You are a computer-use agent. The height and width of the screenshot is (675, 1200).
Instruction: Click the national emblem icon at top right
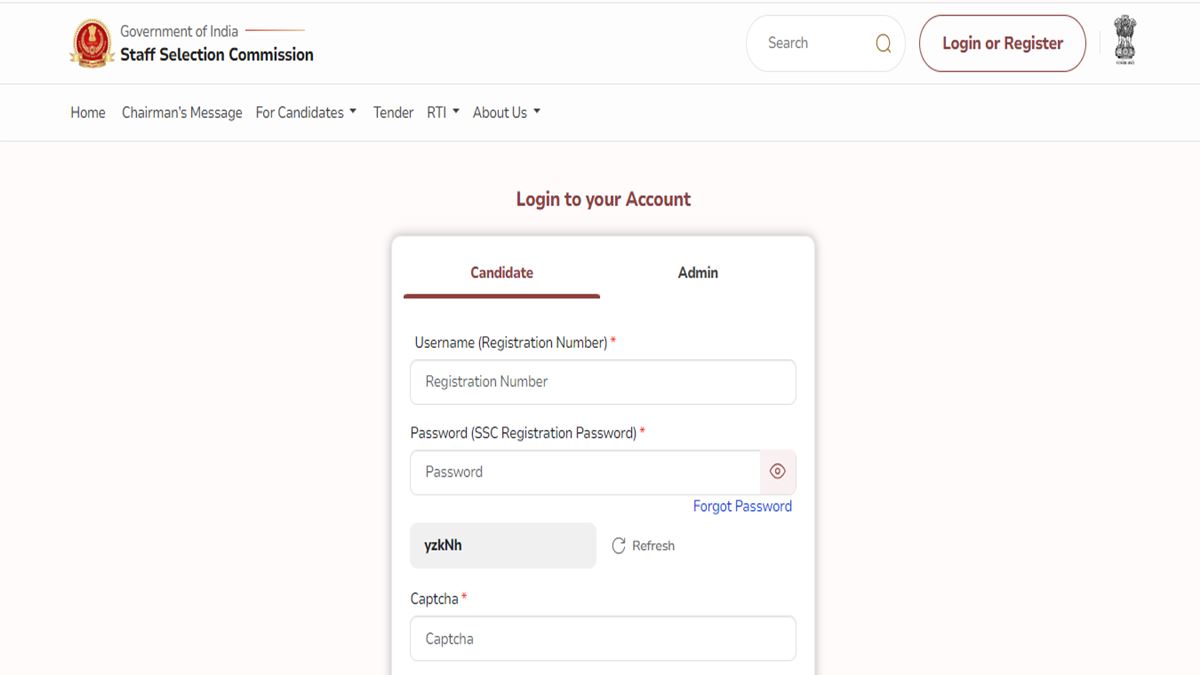click(1126, 40)
